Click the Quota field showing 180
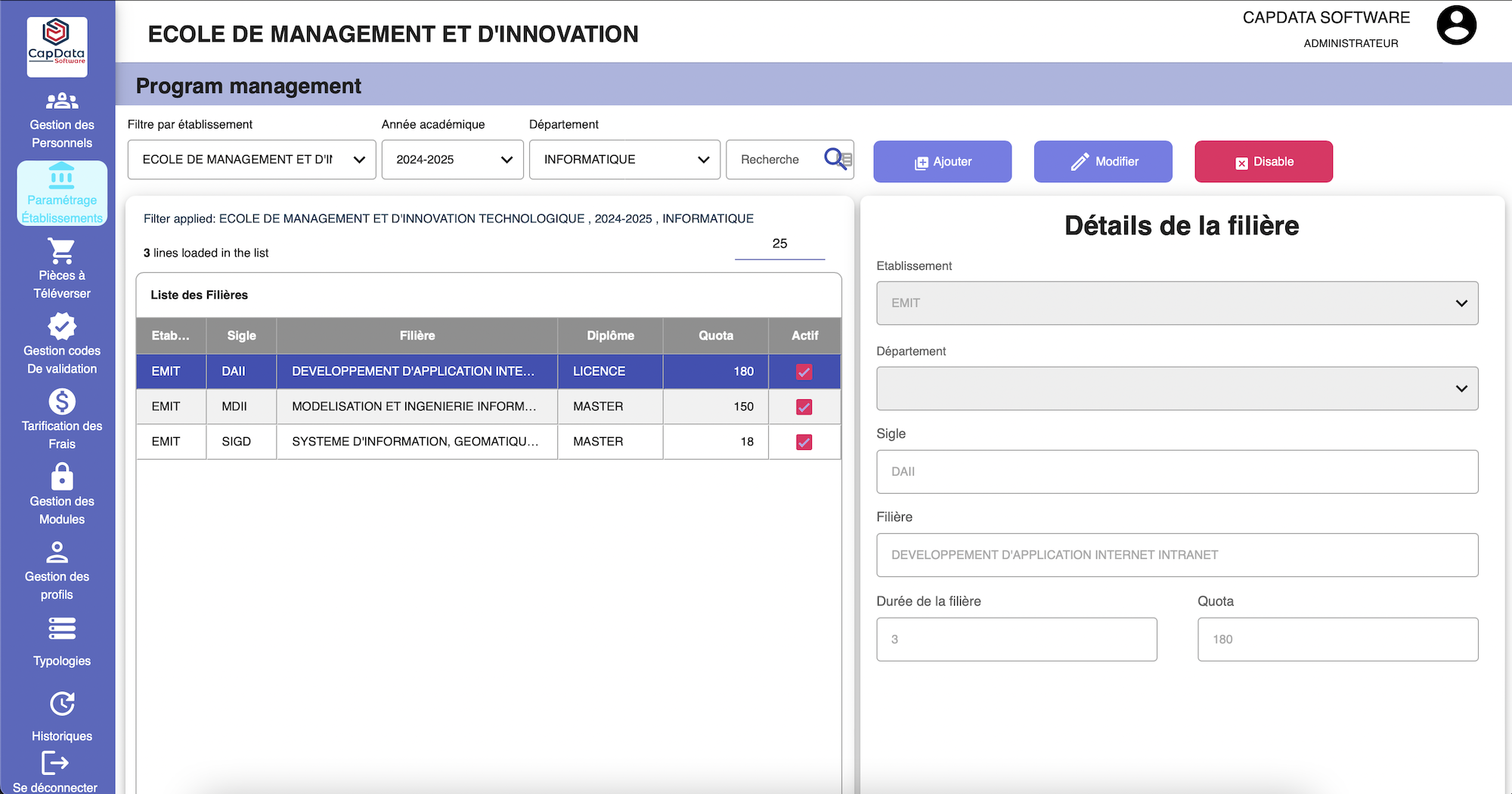 pyautogui.click(x=1337, y=640)
